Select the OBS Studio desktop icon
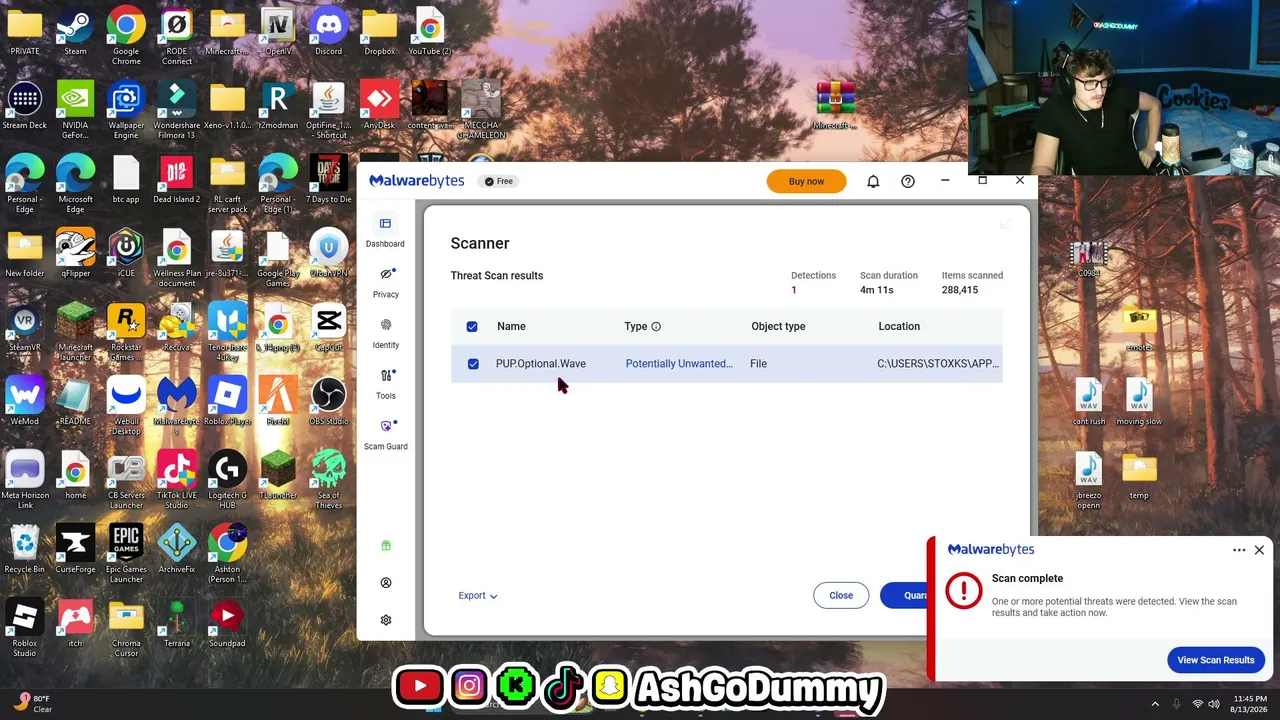1280x720 pixels. pyautogui.click(x=328, y=401)
